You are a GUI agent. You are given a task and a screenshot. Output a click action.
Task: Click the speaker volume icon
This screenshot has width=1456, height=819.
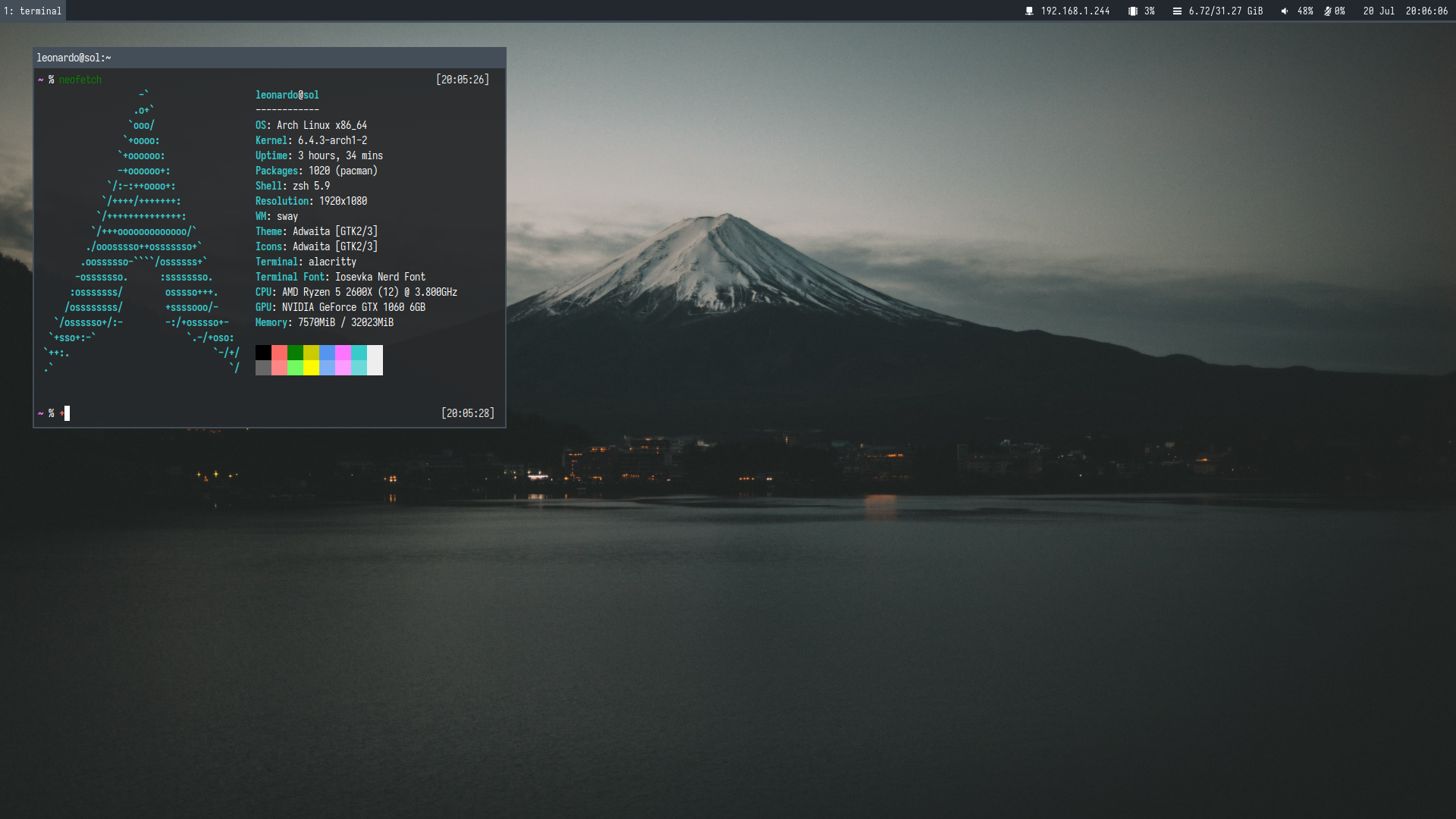coord(1285,11)
